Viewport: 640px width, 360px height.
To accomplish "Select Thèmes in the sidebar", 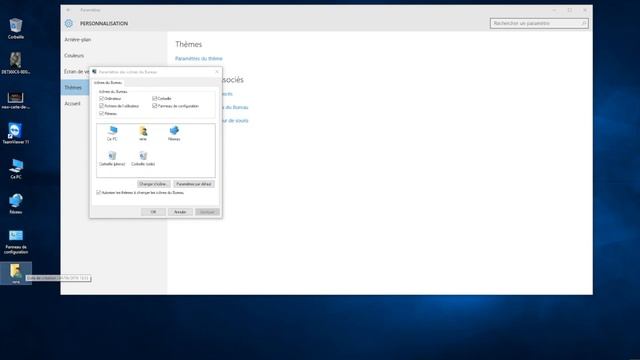I will [73, 87].
